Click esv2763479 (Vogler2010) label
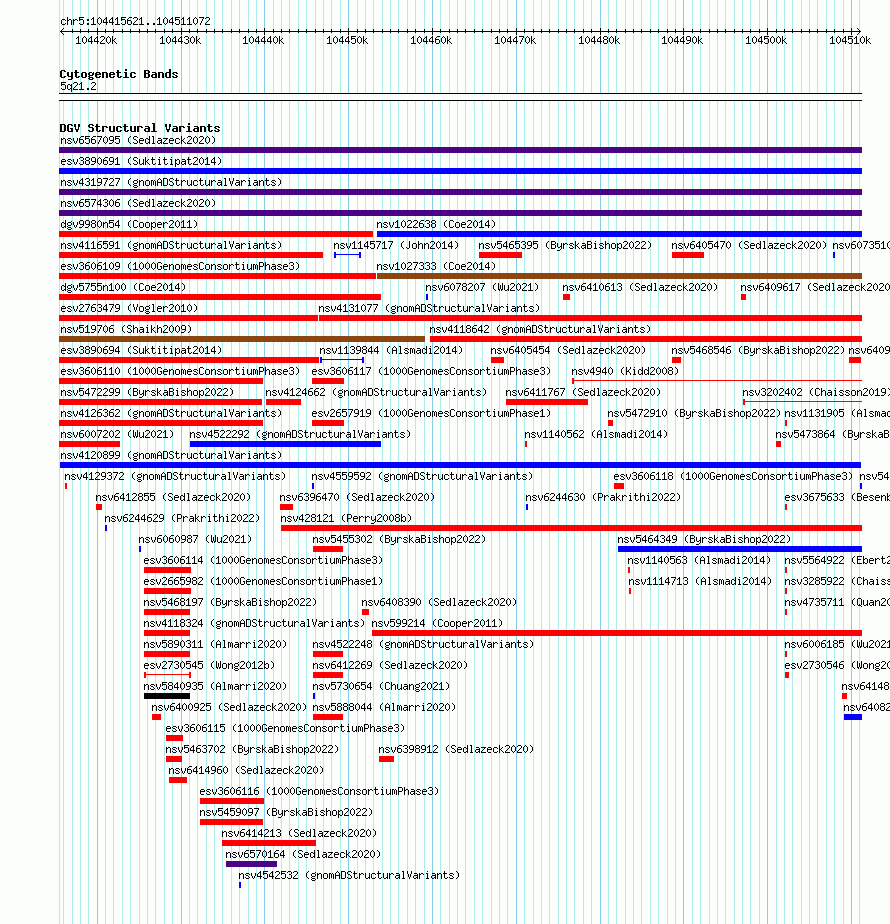The width and height of the screenshot is (890, 924). [129, 308]
